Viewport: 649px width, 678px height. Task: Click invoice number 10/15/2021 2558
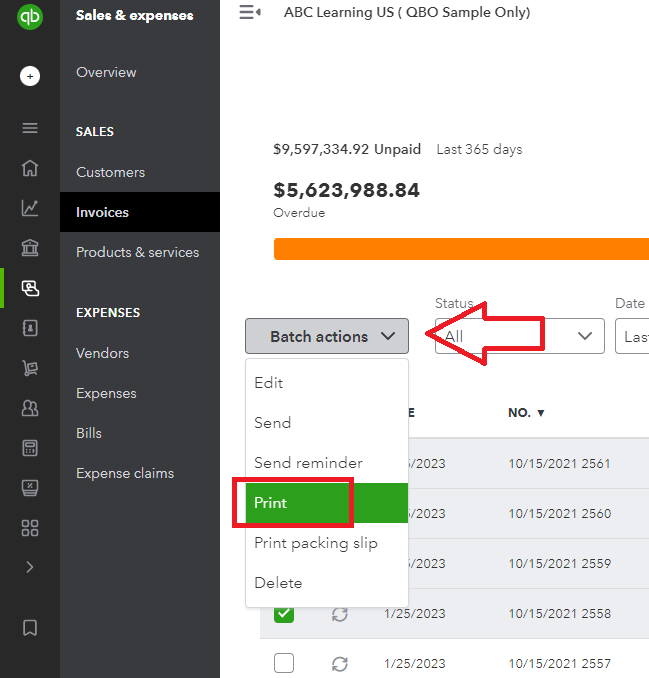(559, 613)
